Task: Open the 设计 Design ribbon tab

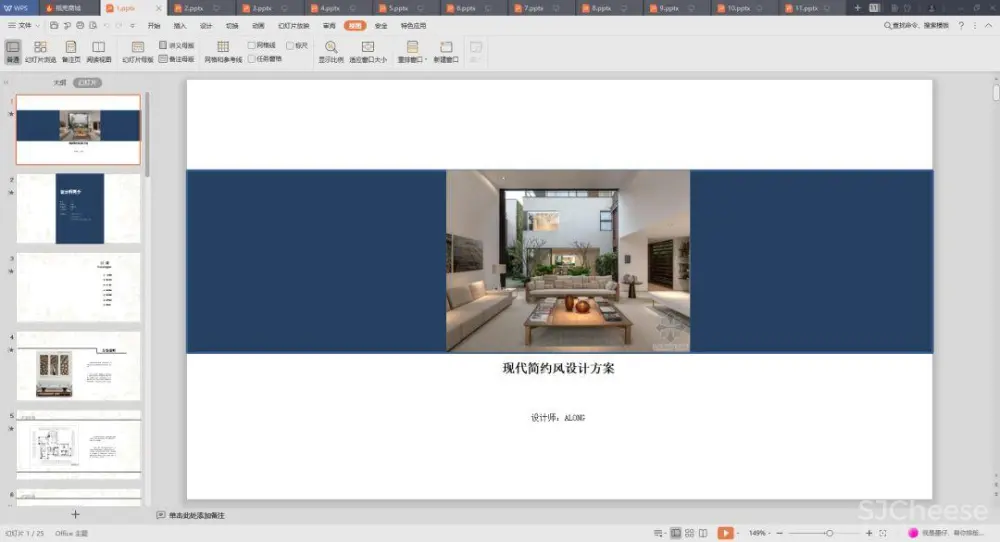Action: 206,26
